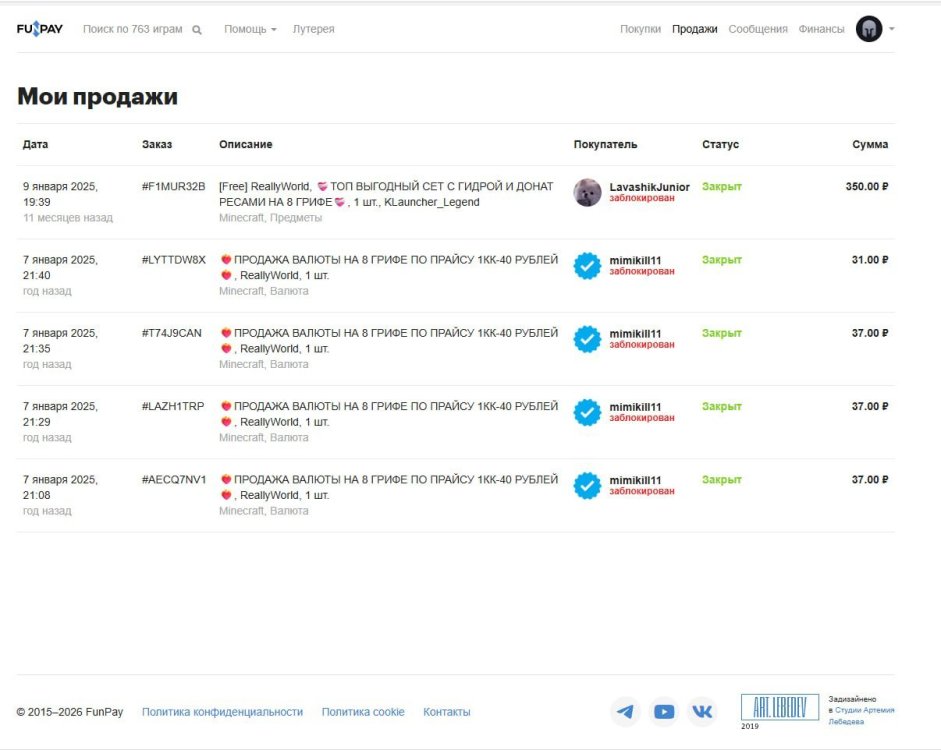Click the 'Статус' column header
Screen dimensions: 941x750
[x=720, y=144]
